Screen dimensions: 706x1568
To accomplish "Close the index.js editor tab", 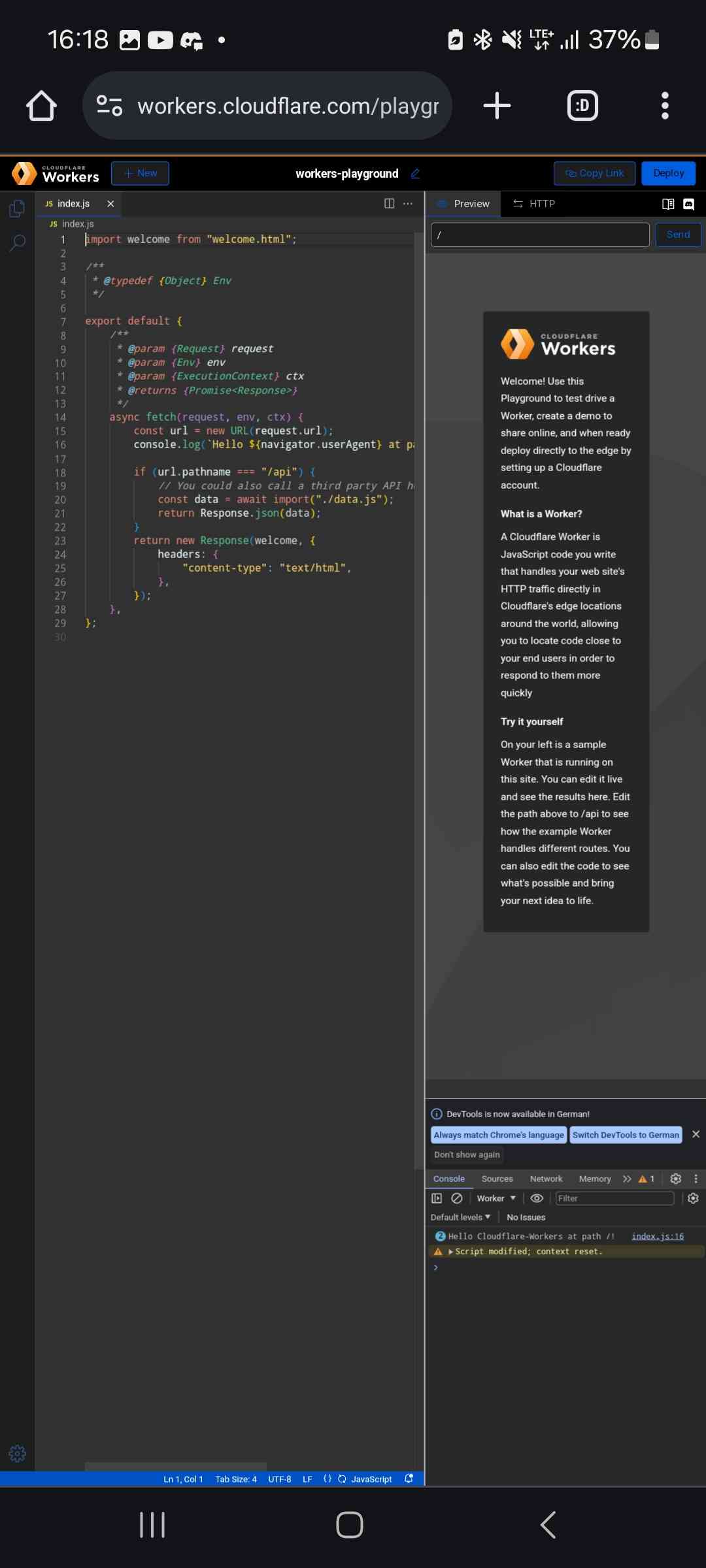I will [x=110, y=204].
